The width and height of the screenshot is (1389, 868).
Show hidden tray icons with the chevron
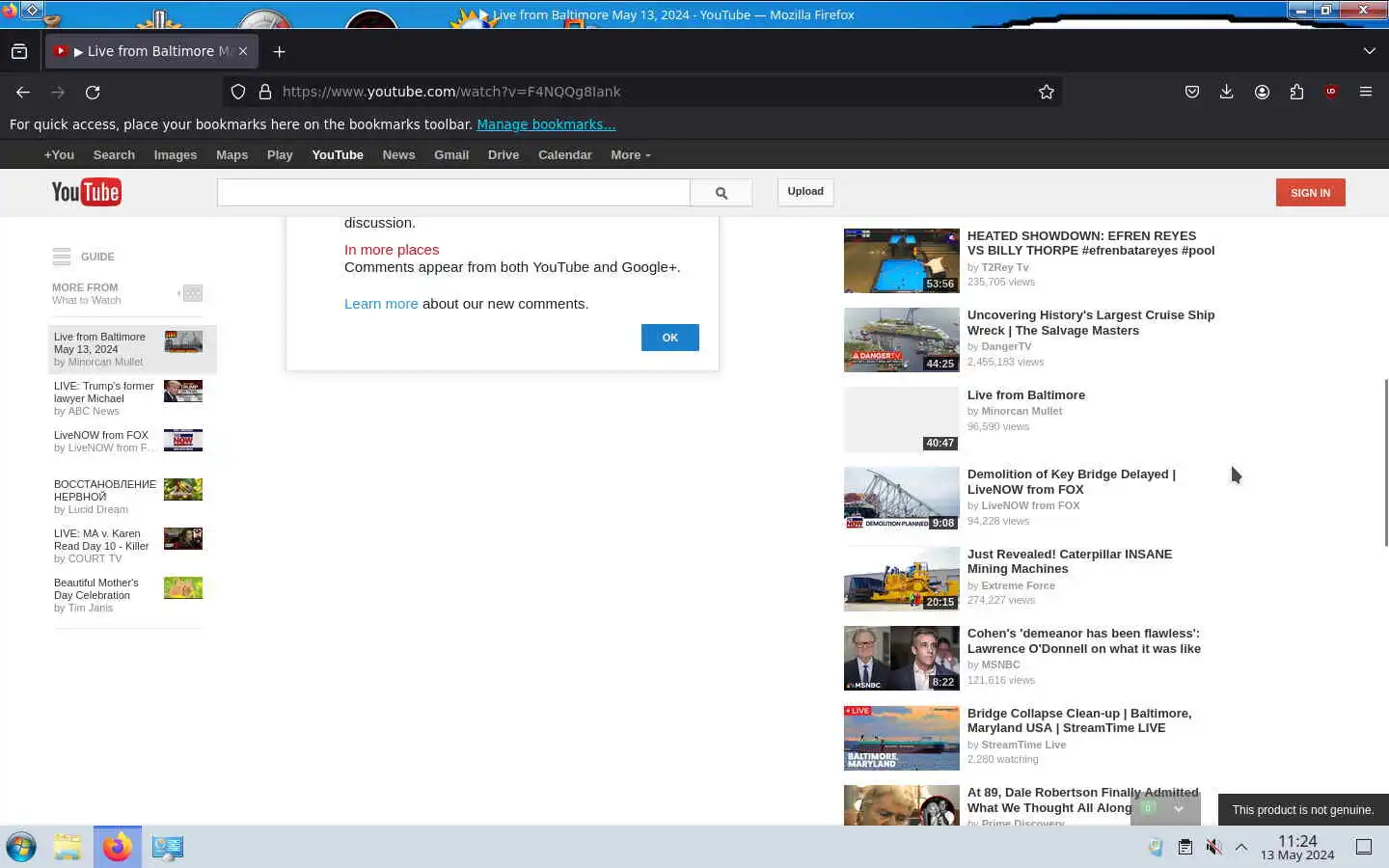click(1241, 847)
